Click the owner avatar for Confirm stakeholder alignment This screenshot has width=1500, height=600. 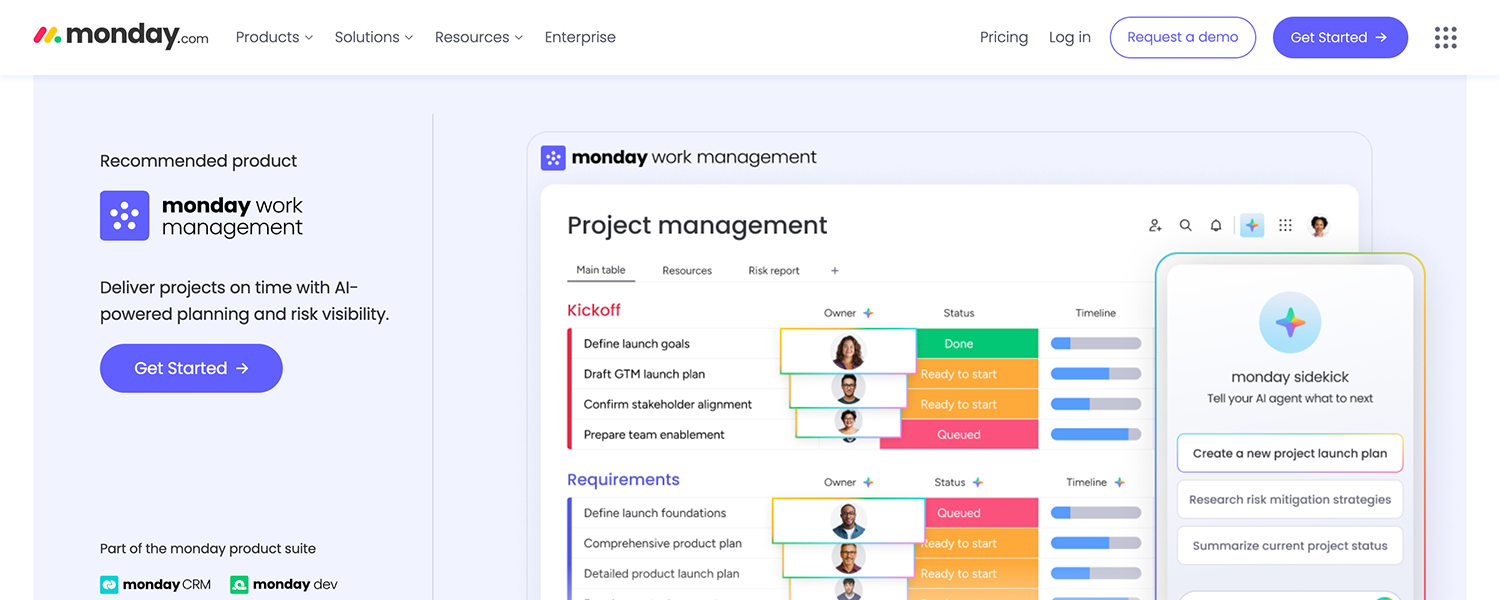tap(848, 422)
